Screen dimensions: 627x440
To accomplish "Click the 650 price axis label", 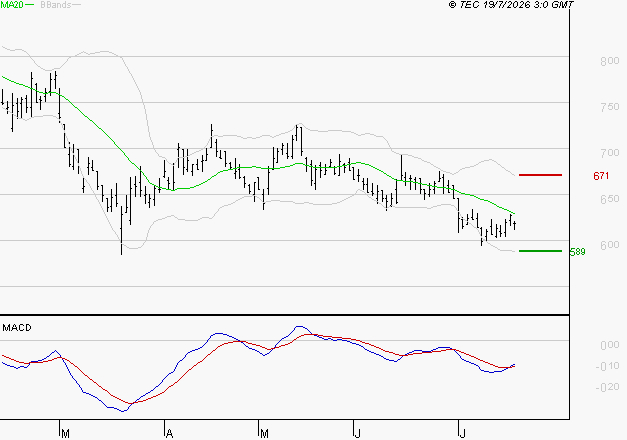I will (610, 199).
